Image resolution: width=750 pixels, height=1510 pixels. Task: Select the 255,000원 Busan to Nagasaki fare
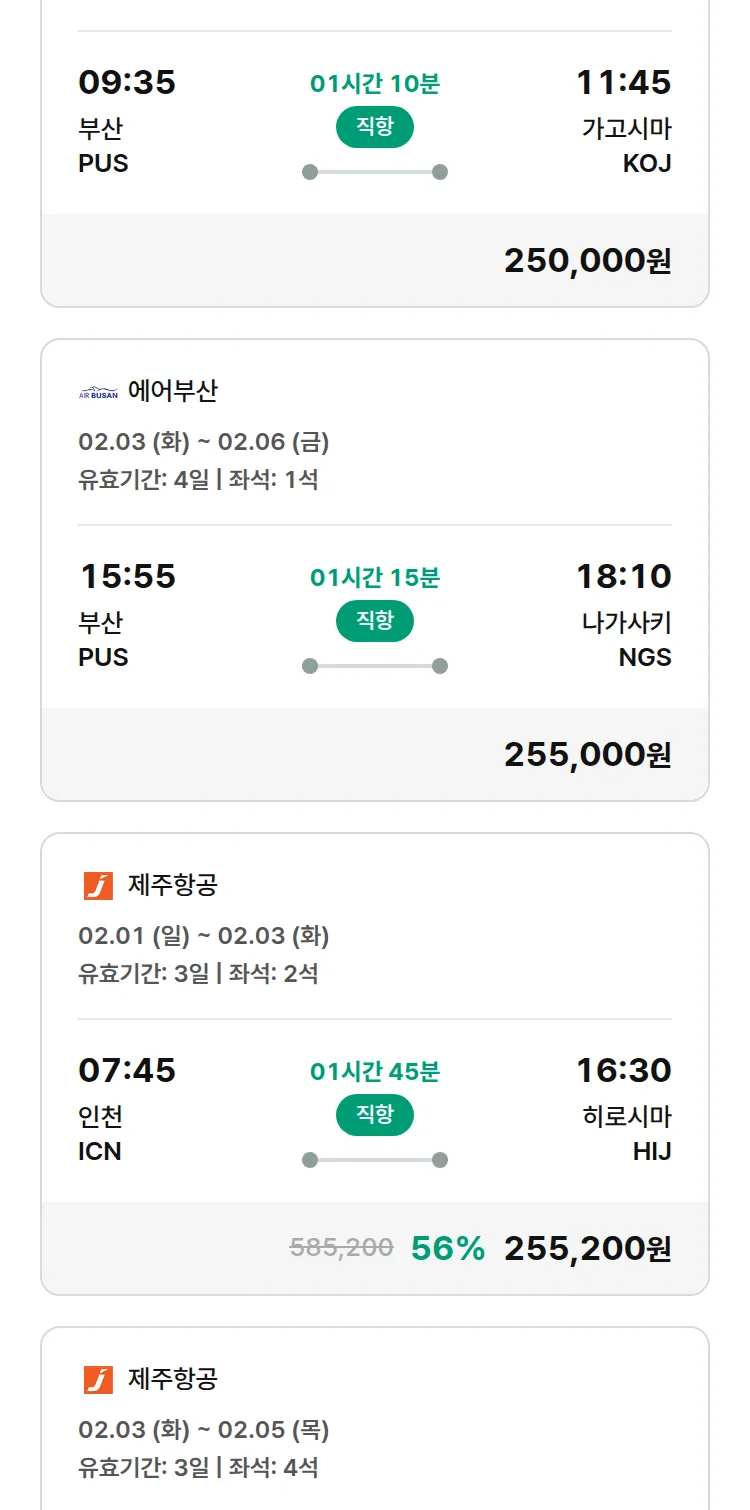pyautogui.click(x=587, y=754)
